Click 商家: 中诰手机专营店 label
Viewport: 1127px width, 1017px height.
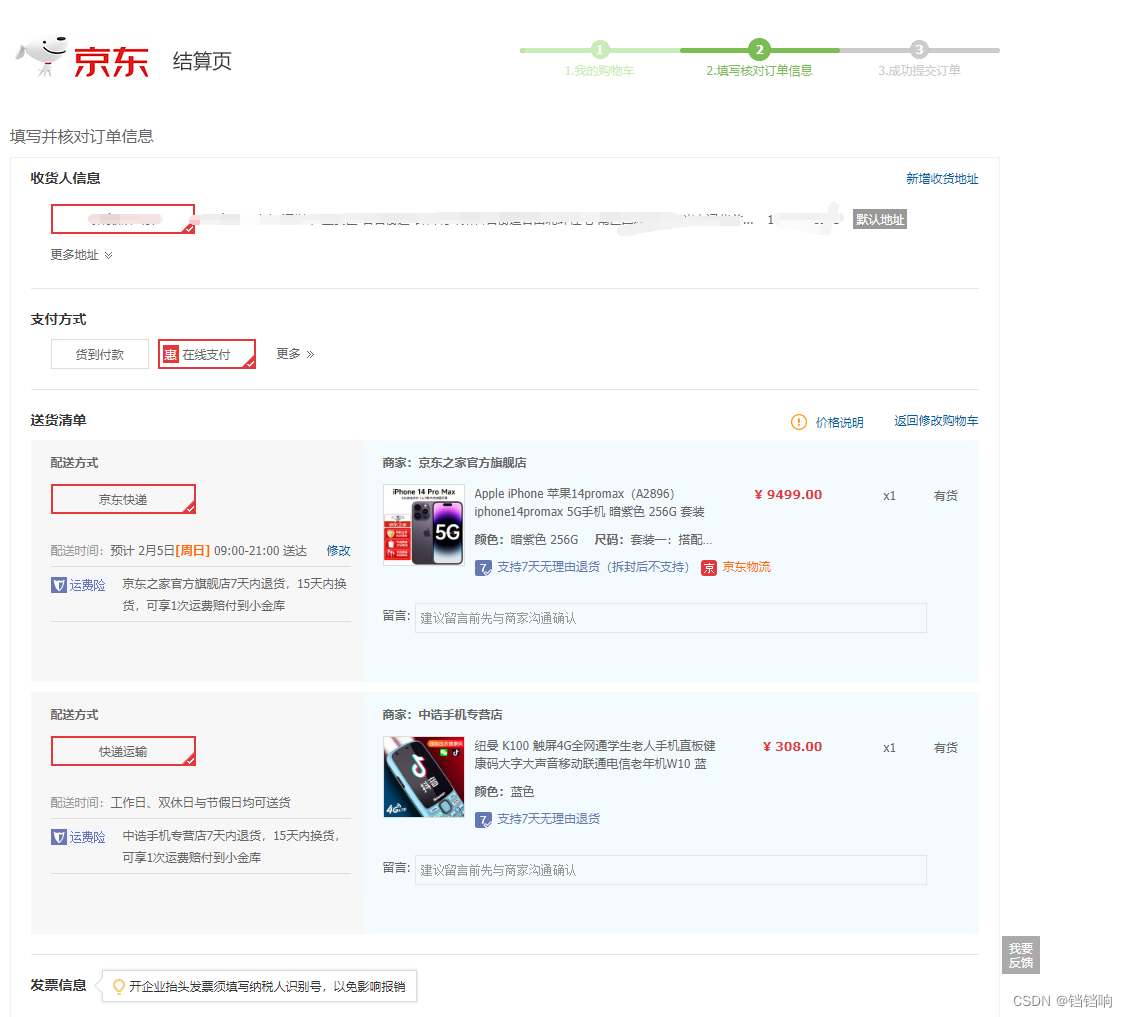(442, 715)
